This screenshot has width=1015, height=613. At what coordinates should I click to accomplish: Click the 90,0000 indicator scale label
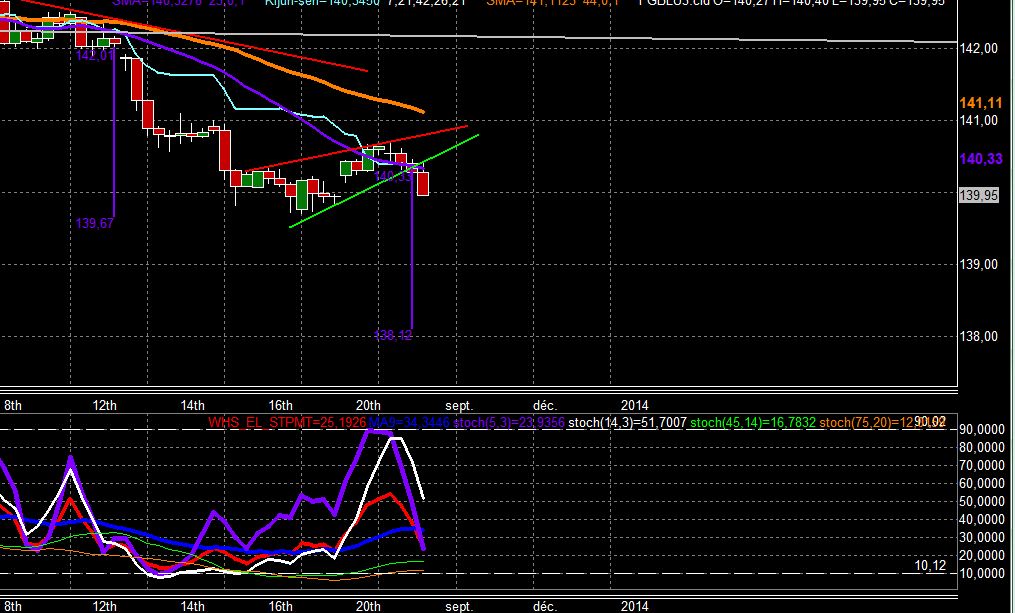coord(982,430)
